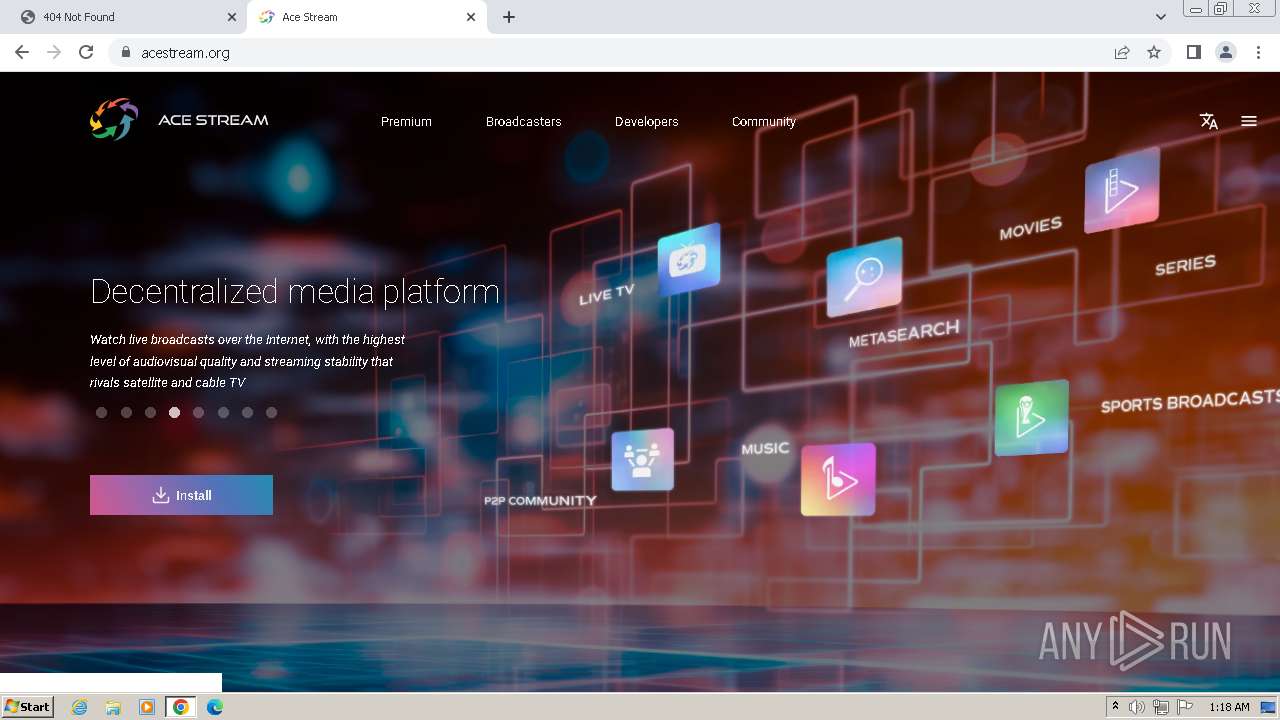1280x720 pixels.
Task: Select the third carousel slide dot
Action: (150, 412)
